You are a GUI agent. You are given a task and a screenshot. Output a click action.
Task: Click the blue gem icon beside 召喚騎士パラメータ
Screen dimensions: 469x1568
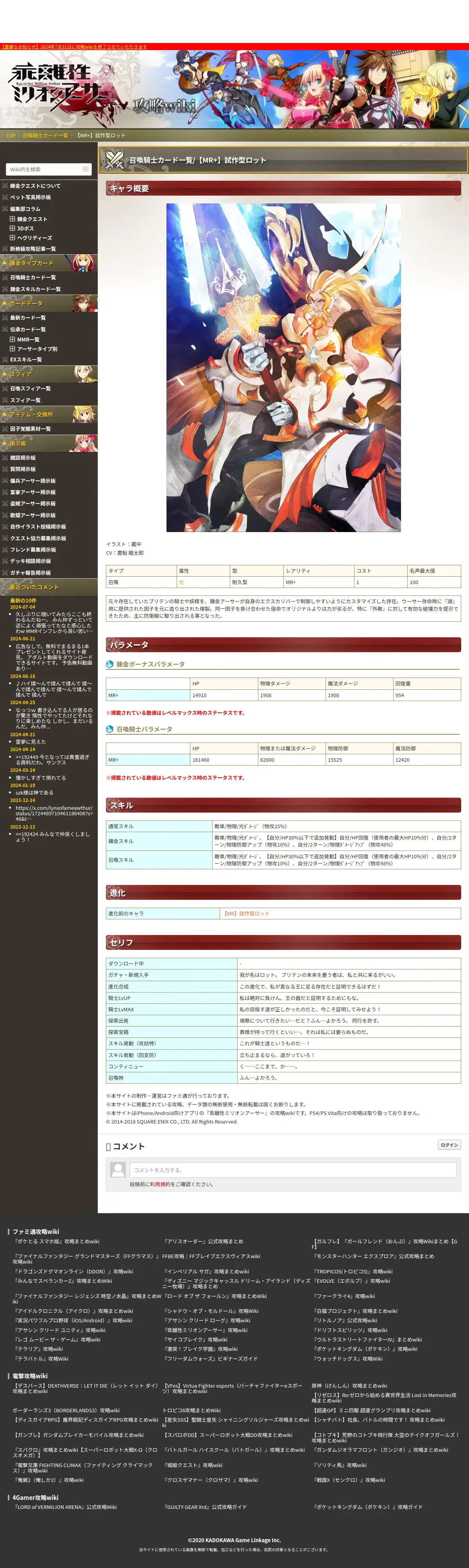[109, 729]
